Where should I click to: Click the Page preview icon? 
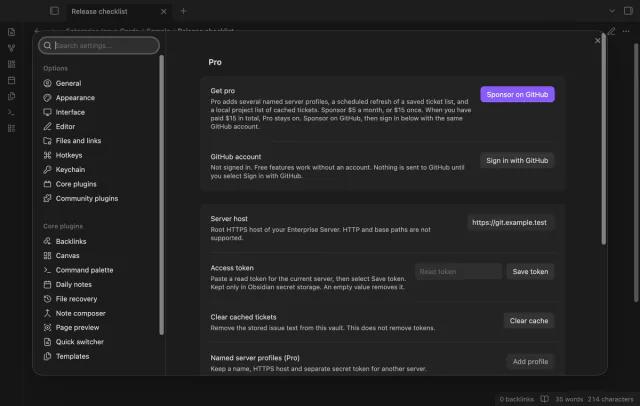[47, 327]
